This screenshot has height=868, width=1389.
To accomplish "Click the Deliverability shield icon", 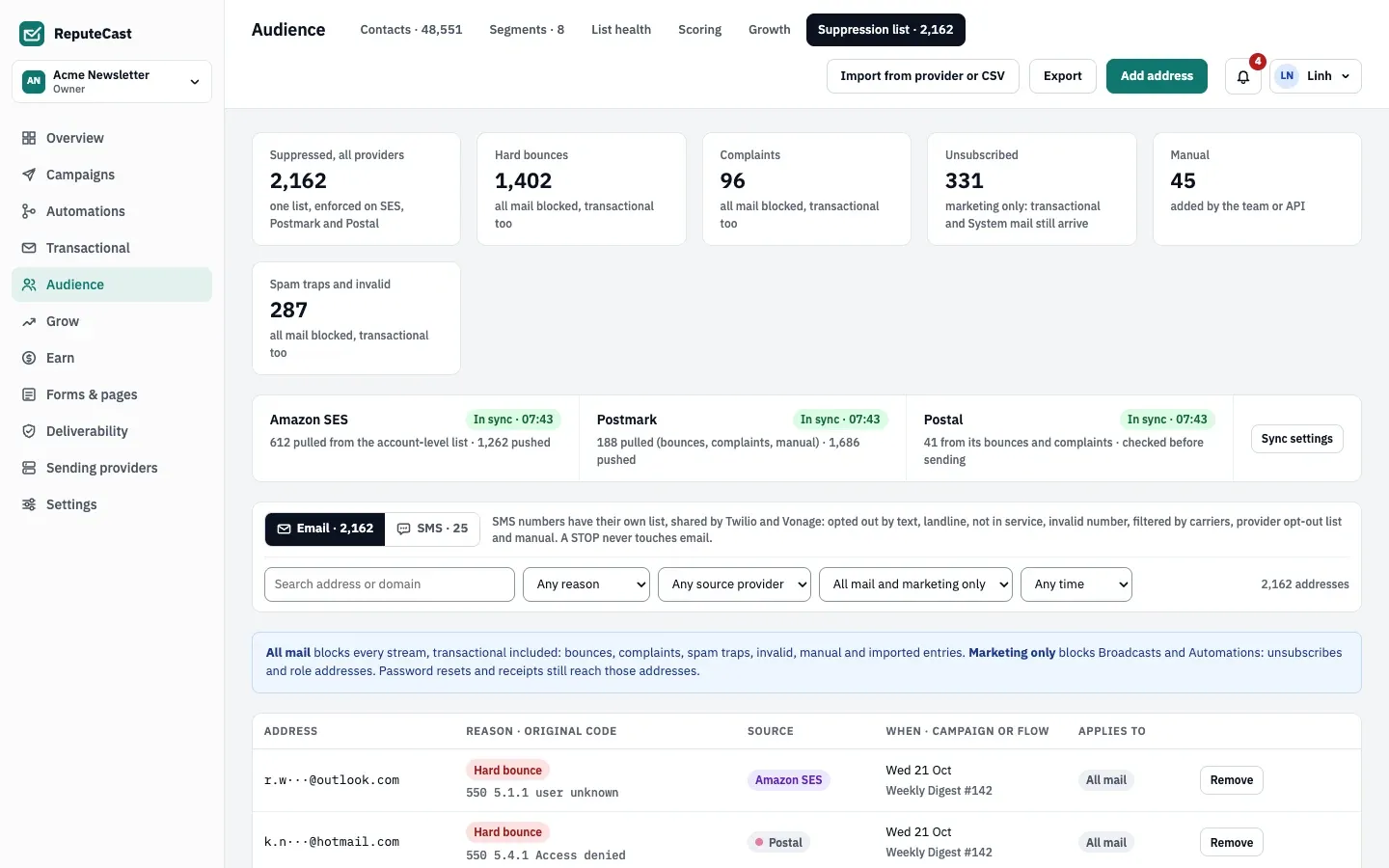I will click(x=29, y=431).
